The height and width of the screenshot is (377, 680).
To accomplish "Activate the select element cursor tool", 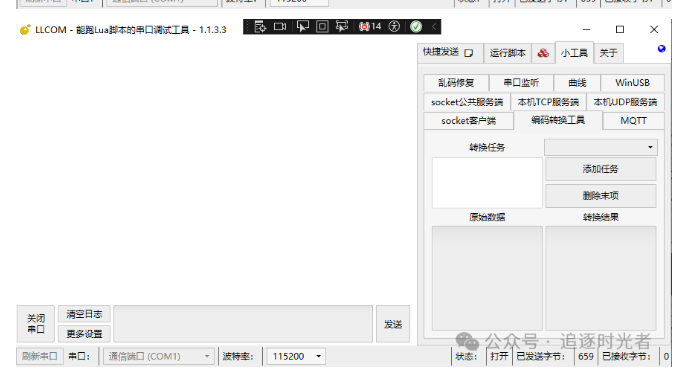I will [x=303, y=26].
